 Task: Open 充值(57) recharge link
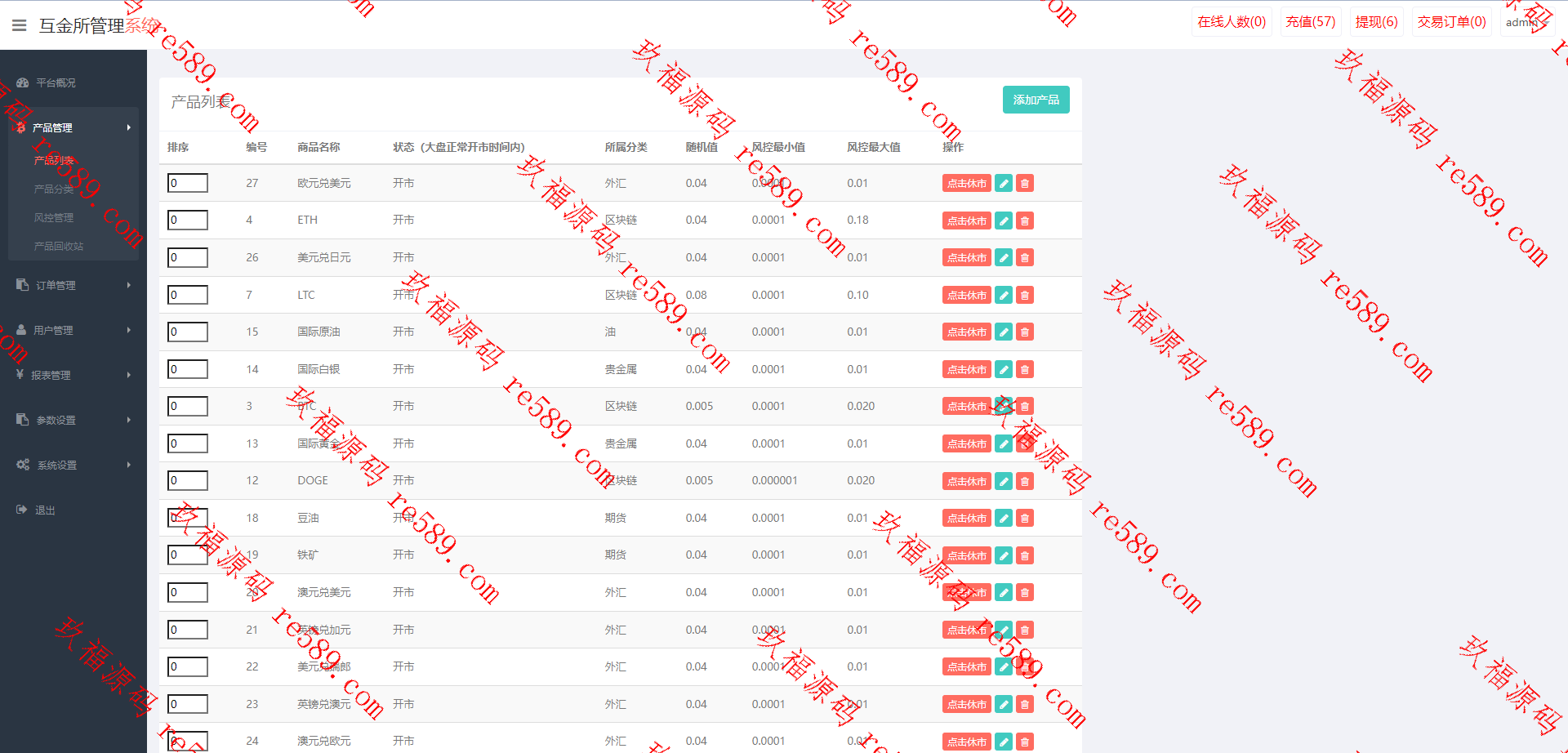tap(1311, 22)
